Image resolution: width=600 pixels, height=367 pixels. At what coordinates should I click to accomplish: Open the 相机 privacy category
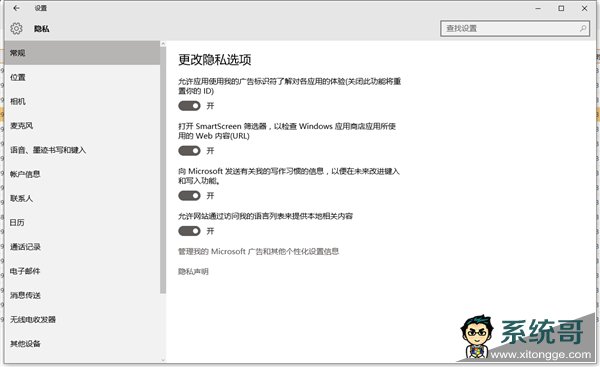tap(82, 101)
